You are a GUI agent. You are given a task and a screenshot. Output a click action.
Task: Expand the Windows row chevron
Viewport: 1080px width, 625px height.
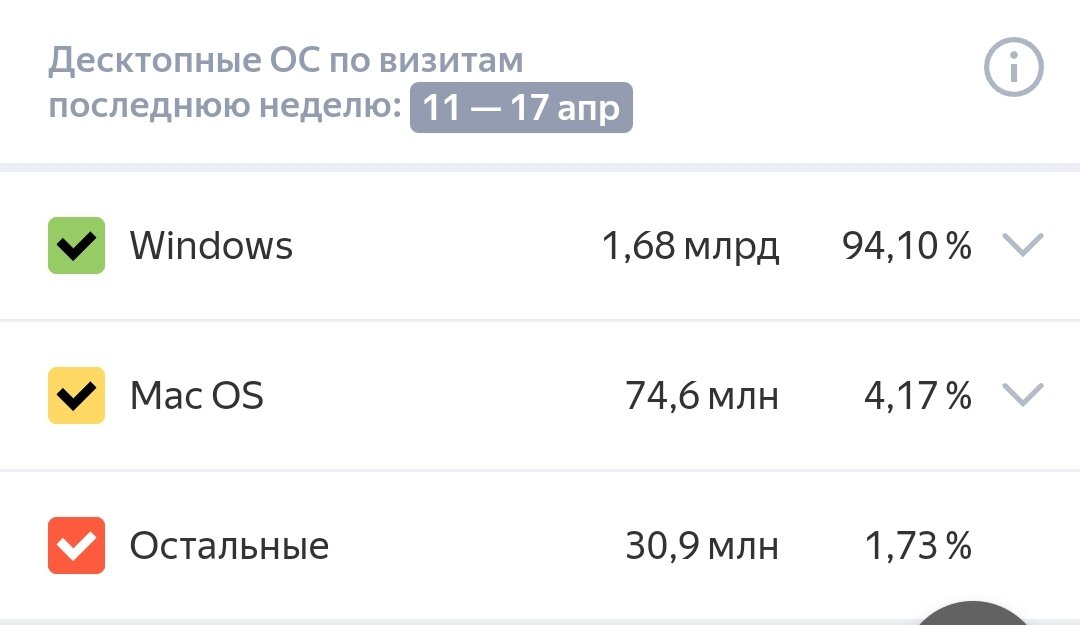(1022, 245)
